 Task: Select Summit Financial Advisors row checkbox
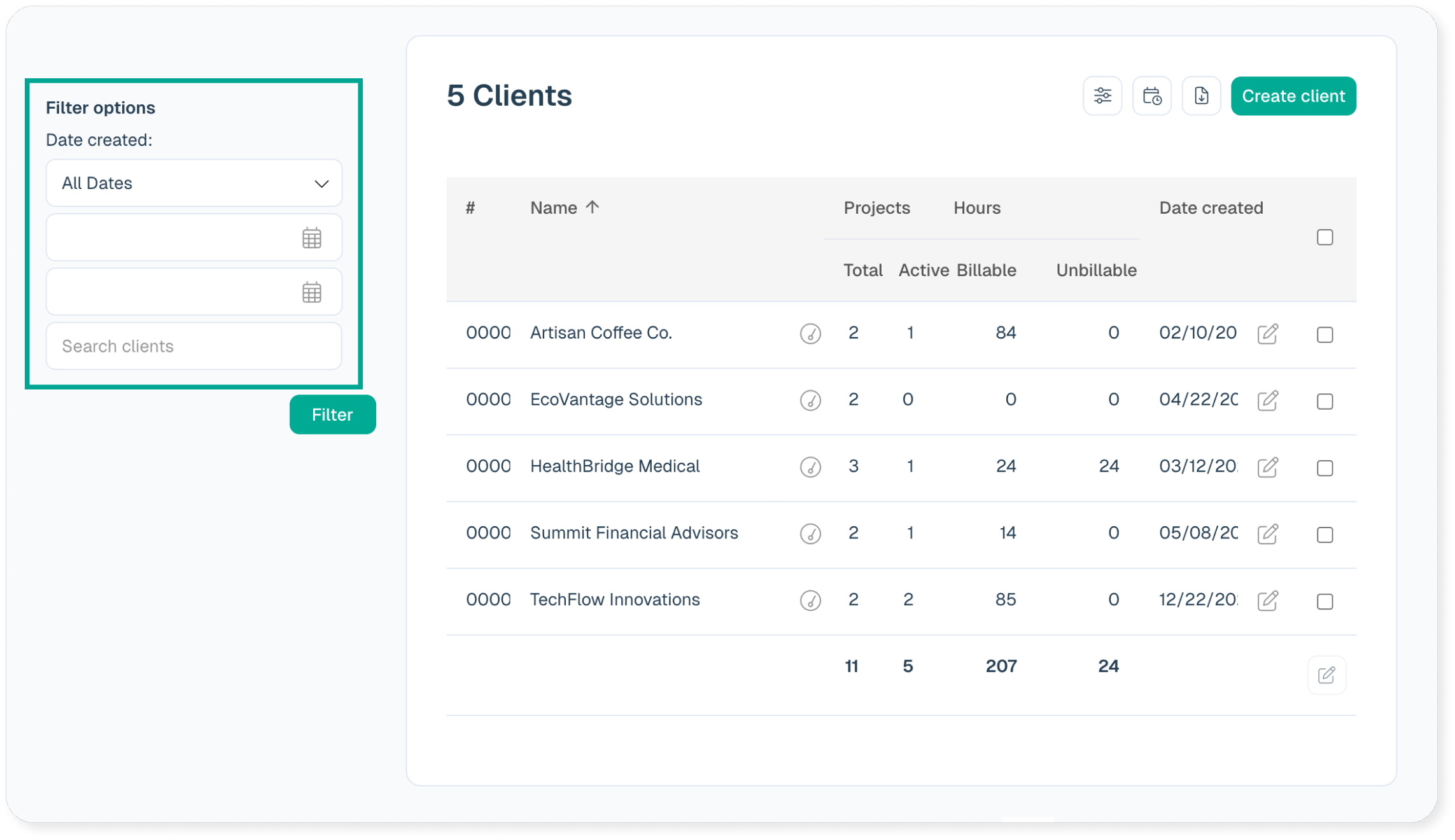click(x=1325, y=535)
